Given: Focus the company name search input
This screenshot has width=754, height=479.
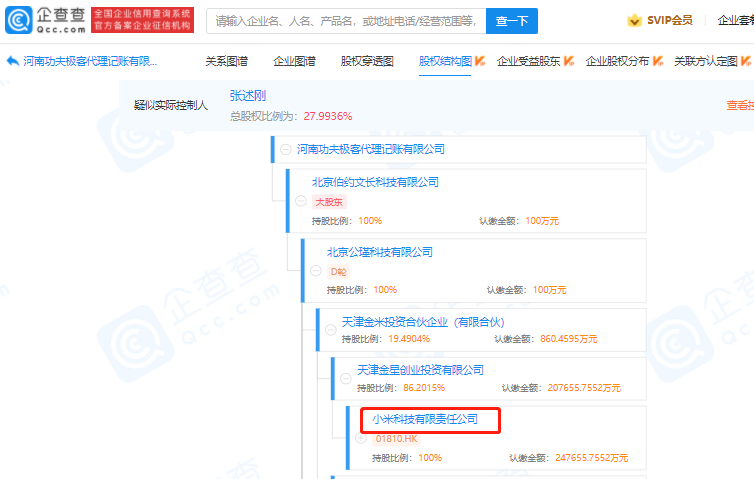Looking at the screenshot, I should pyautogui.click(x=346, y=21).
